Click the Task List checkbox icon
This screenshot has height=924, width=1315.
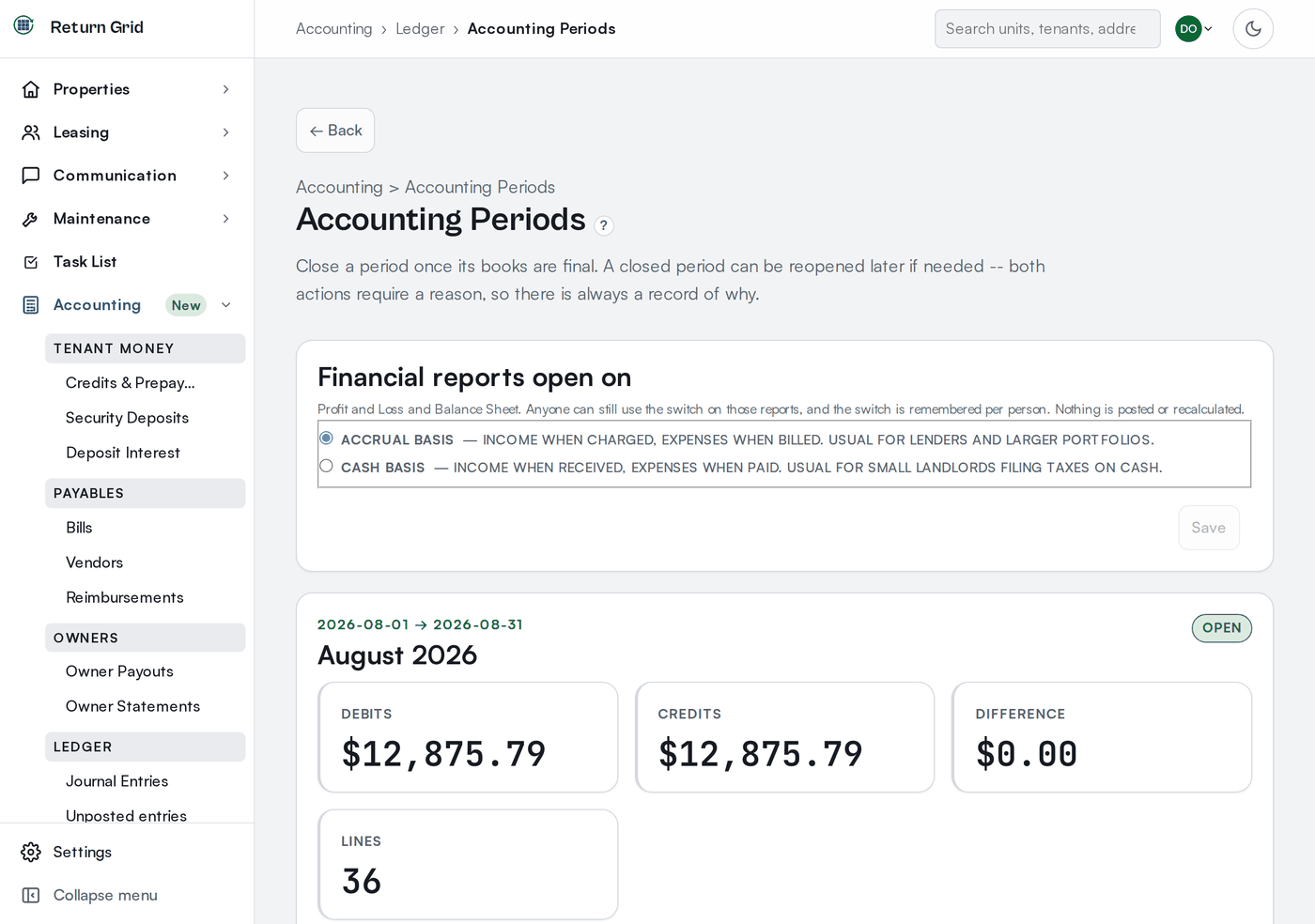click(31, 262)
